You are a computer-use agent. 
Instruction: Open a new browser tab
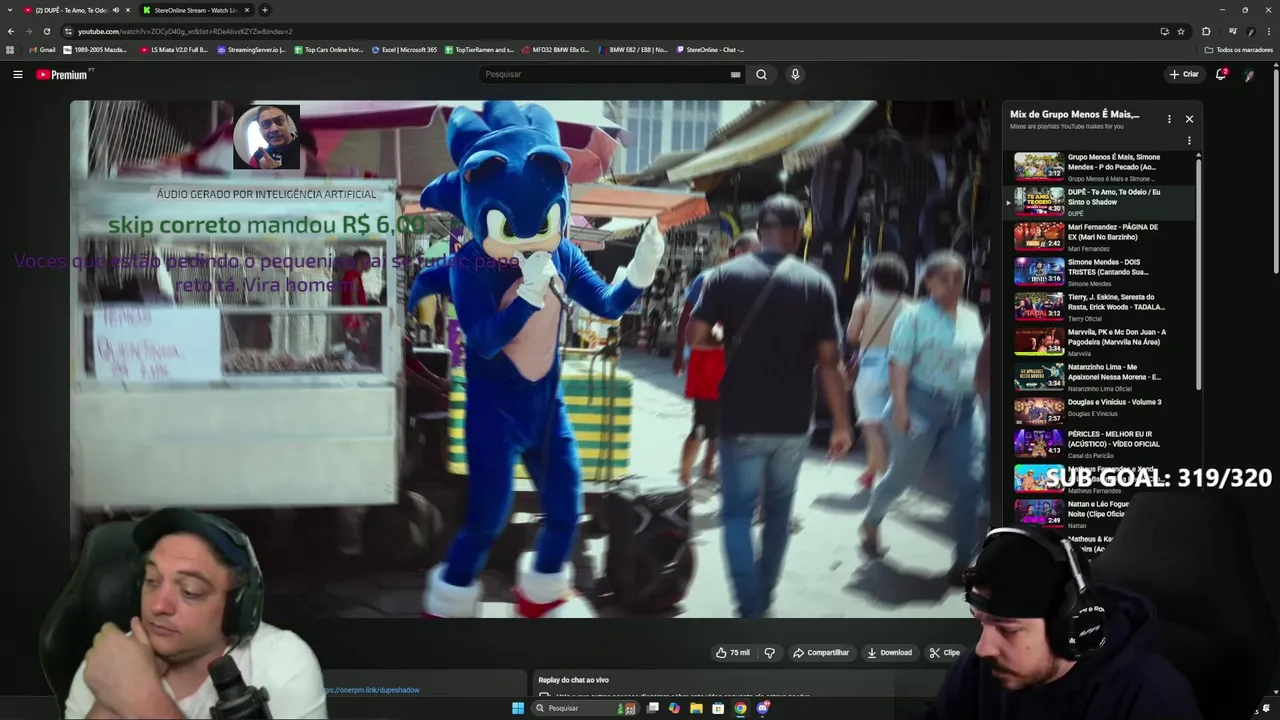click(265, 10)
